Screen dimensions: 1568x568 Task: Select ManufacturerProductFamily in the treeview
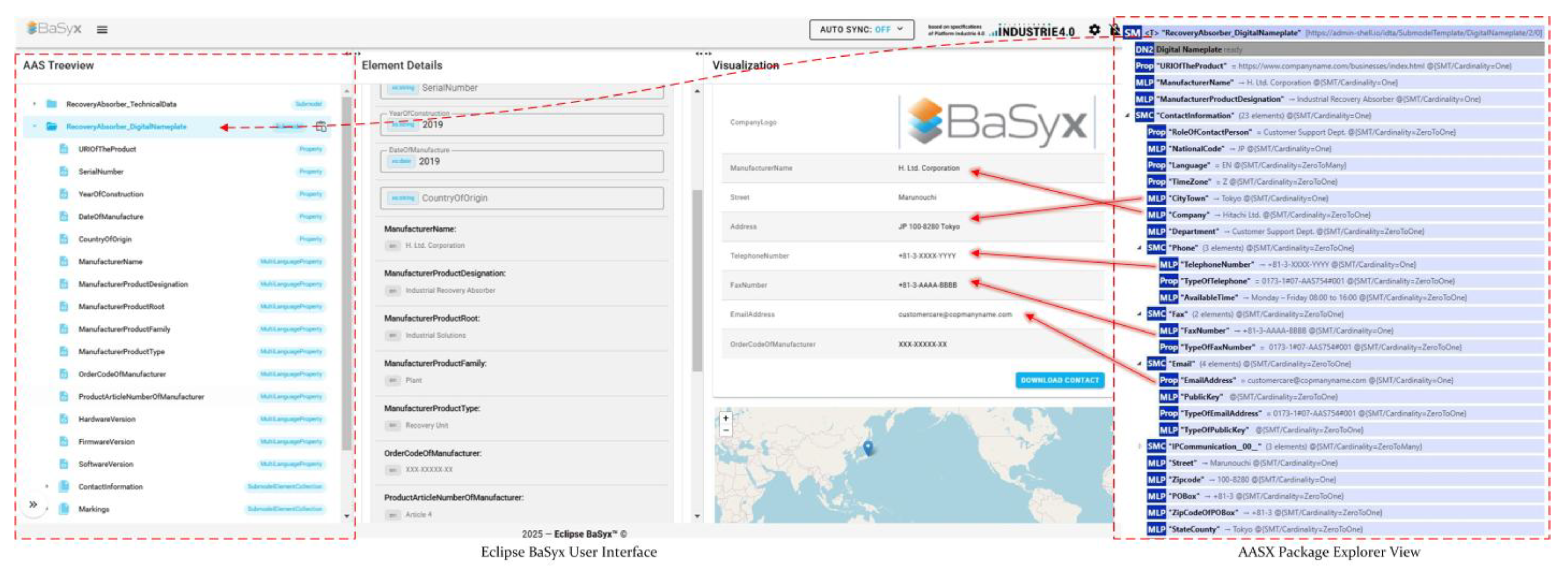point(124,329)
